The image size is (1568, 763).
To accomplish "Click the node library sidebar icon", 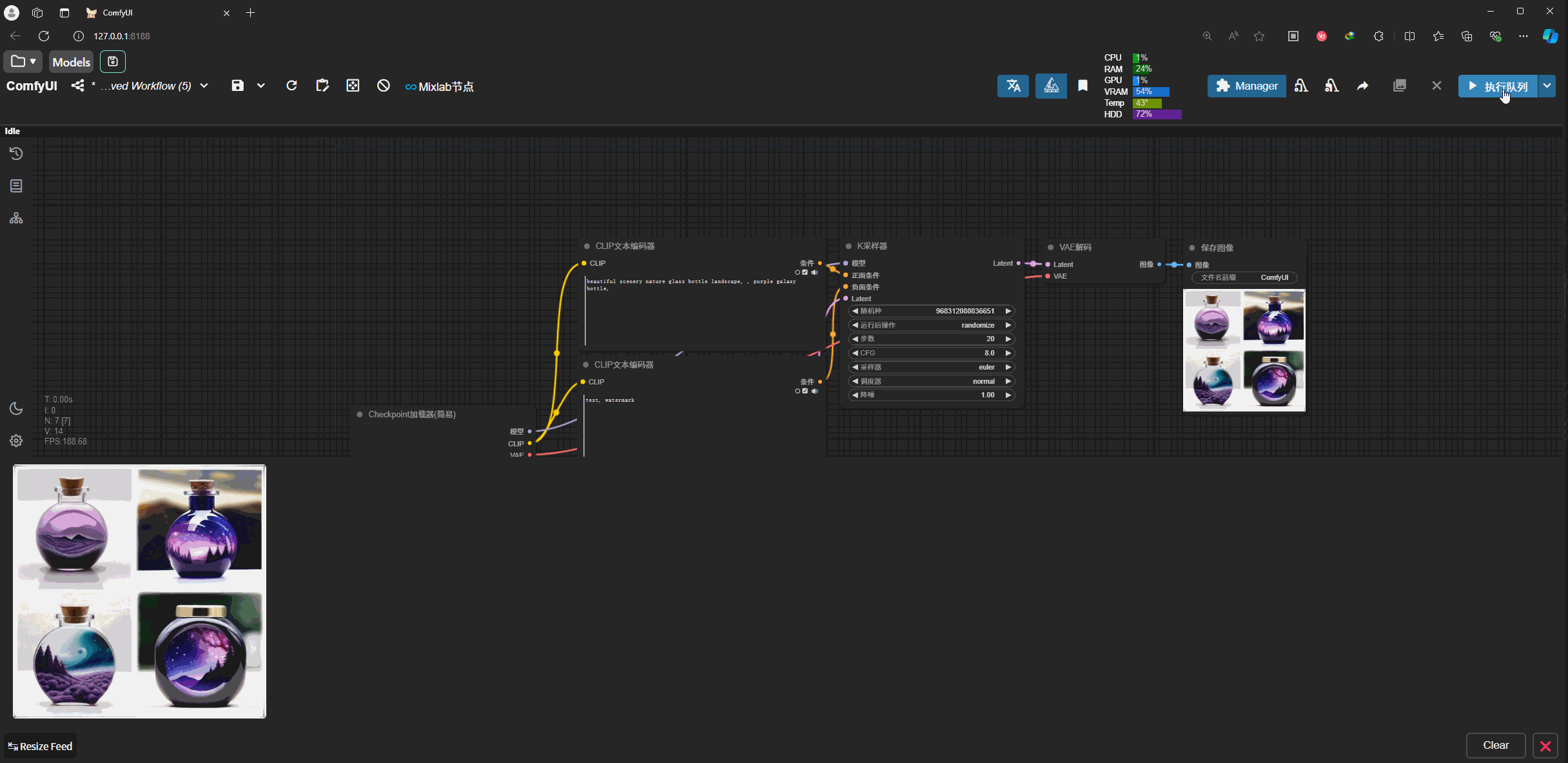I will point(16,186).
